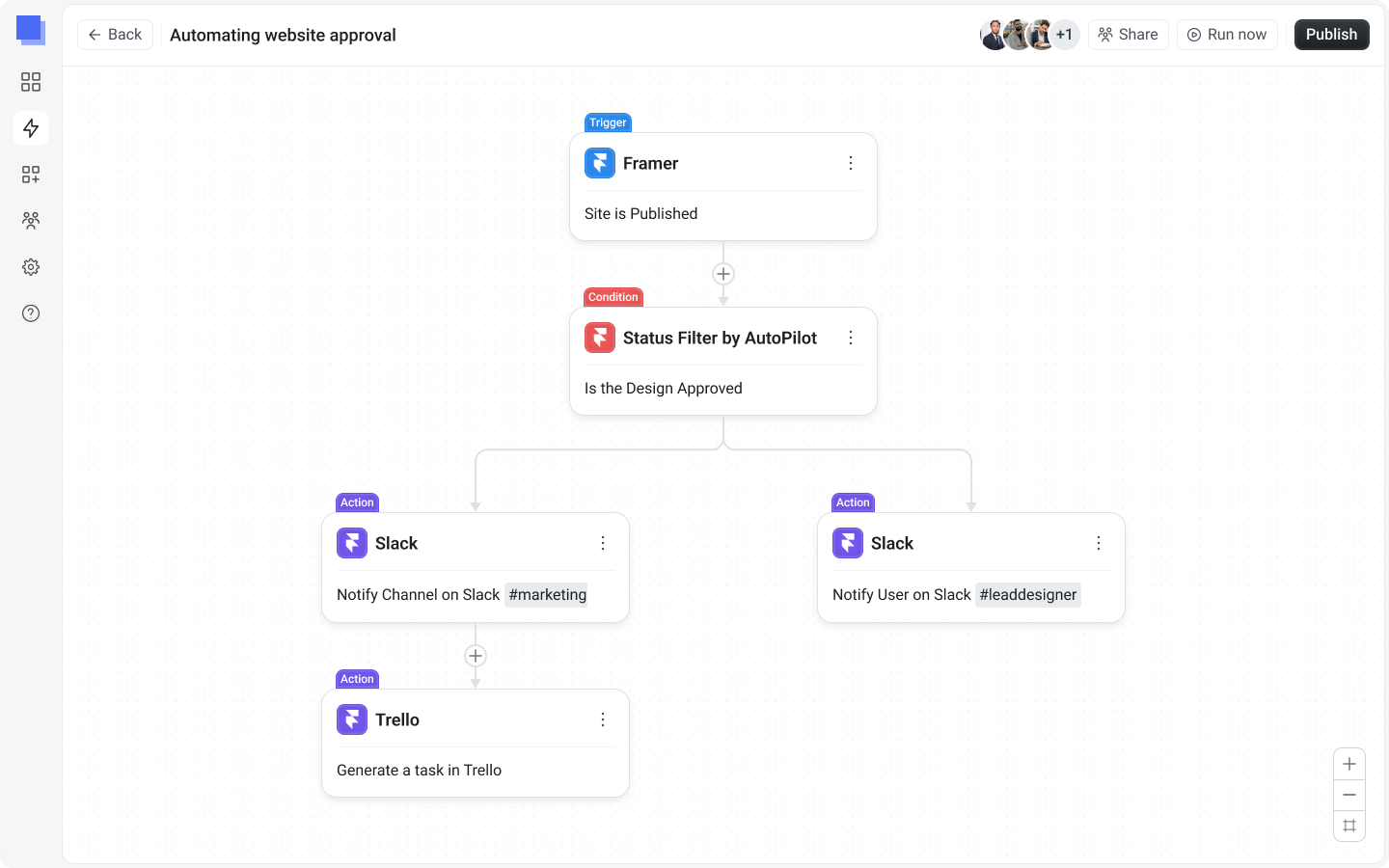Open the create new workflow icon in sidebar
This screenshot has height=868, width=1389.
click(30, 175)
